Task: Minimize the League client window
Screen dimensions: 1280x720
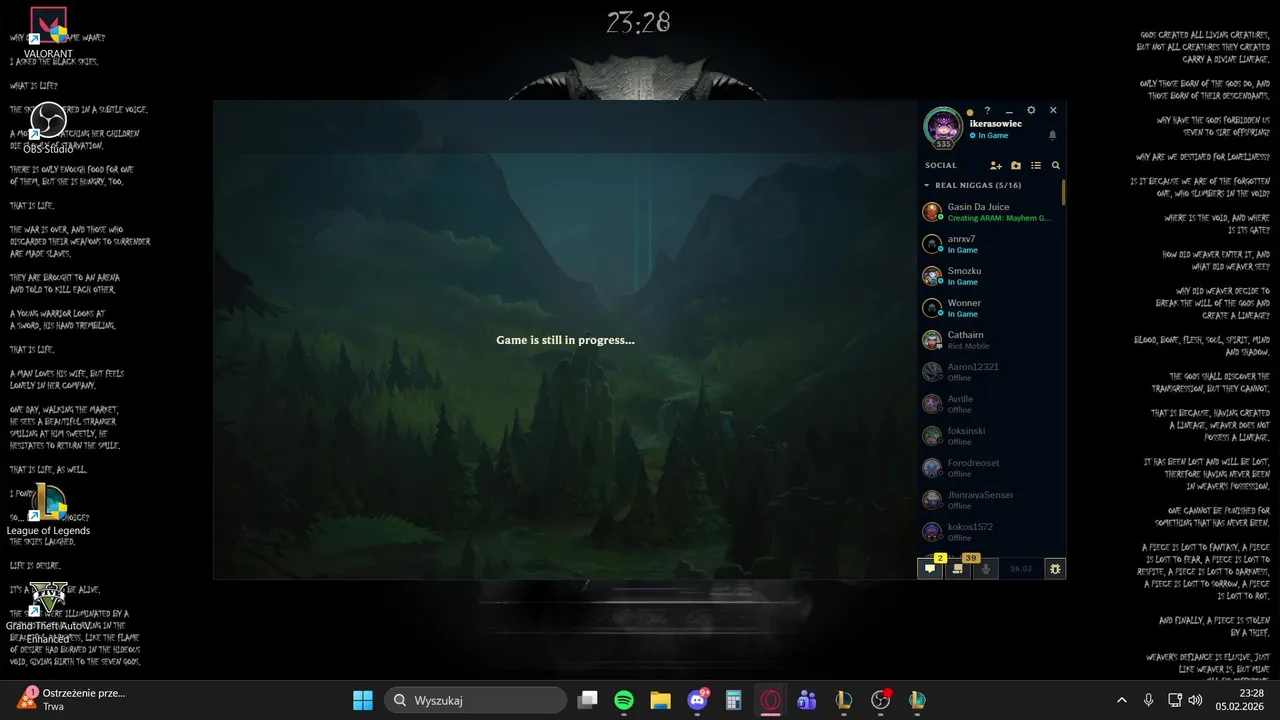Action: [1009, 111]
